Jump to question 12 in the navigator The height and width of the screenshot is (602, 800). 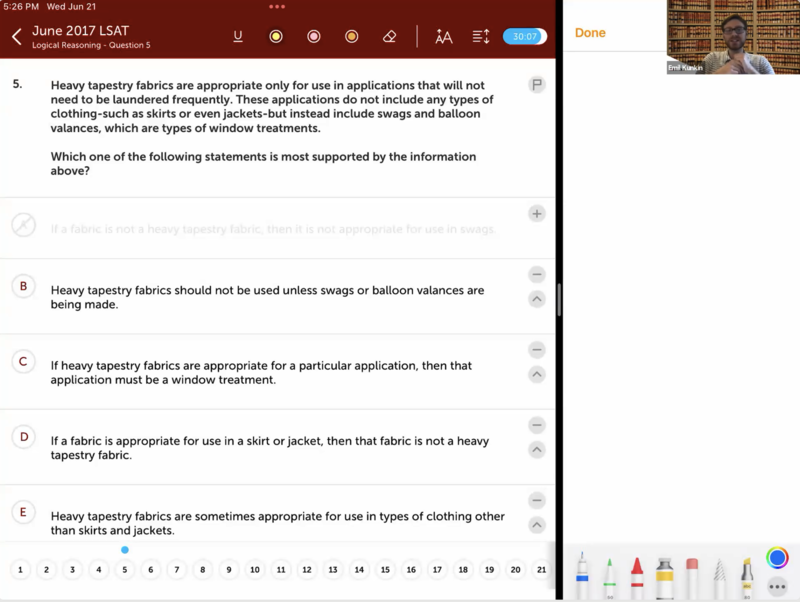tap(307, 570)
